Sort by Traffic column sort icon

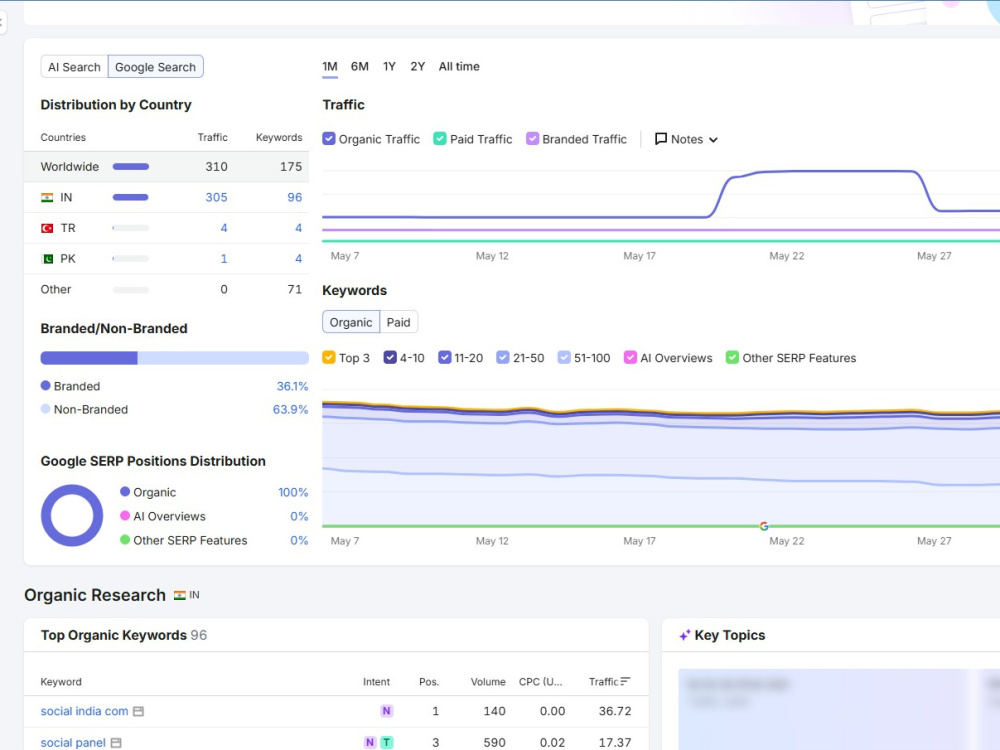click(x=626, y=681)
